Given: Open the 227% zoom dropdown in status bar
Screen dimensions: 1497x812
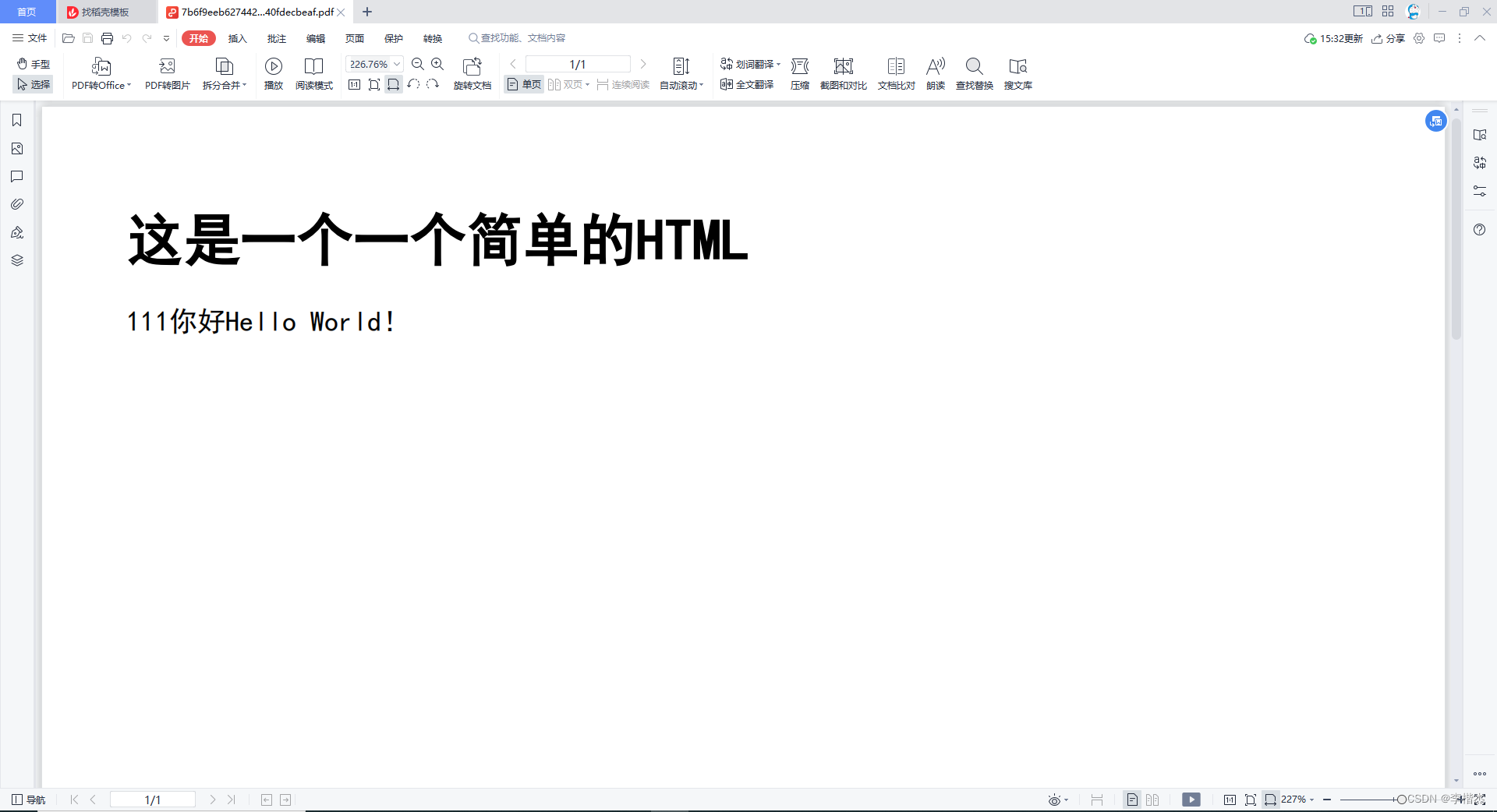Looking at the screenshot, I should tap(1311, 800).
